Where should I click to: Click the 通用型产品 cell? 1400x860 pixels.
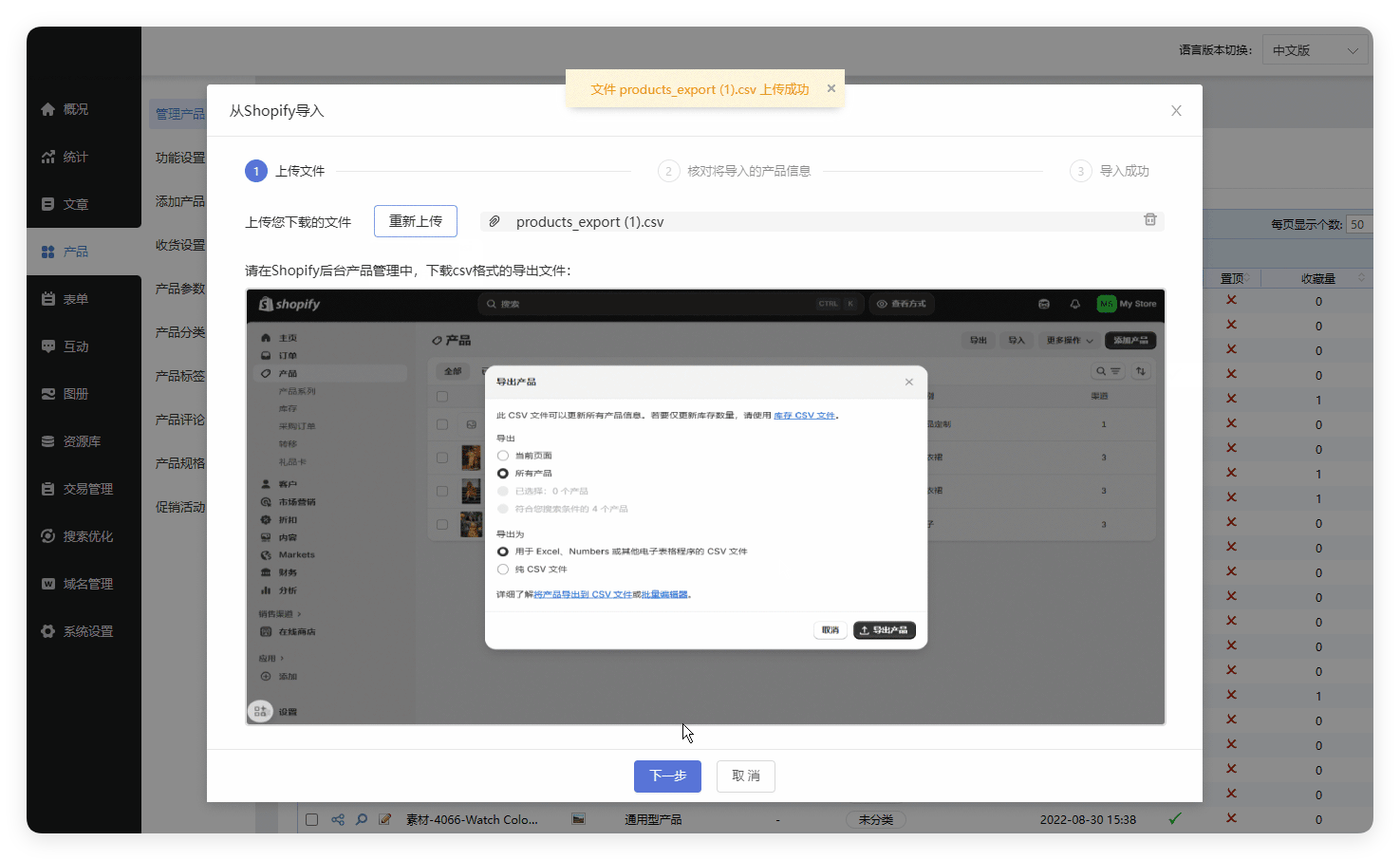653,819
